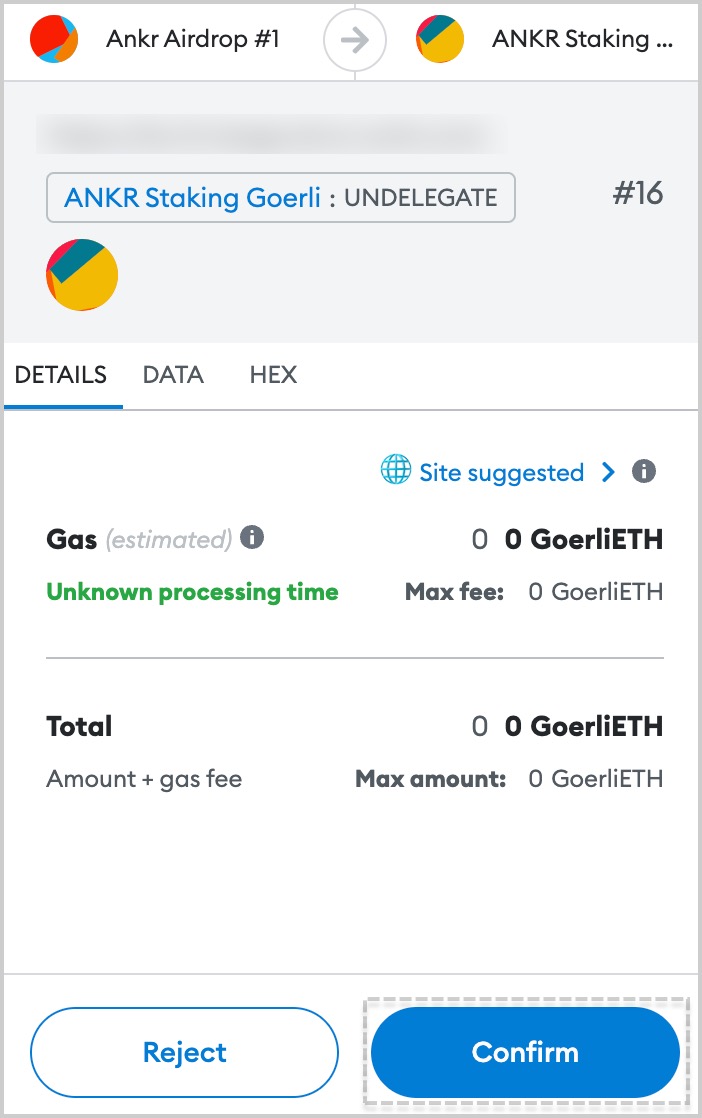Viewport: 702px width, 1118px height.
Task: Click the info icon beside Gas estimated
Action: (252, 536)
